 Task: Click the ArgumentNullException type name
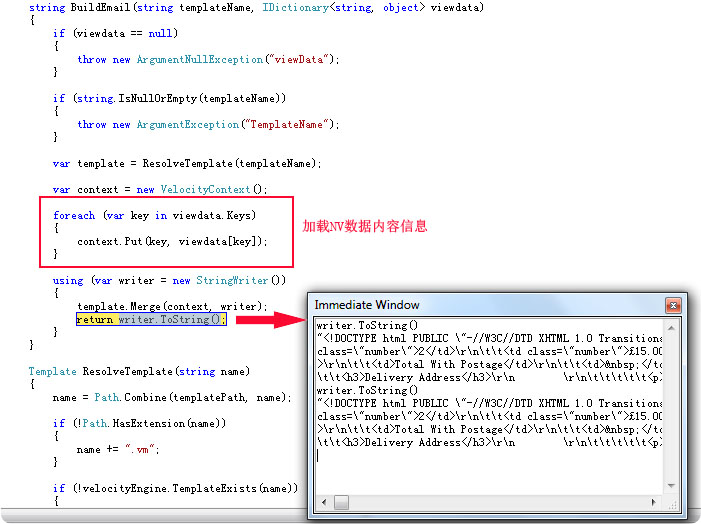[x=200, y=59]
